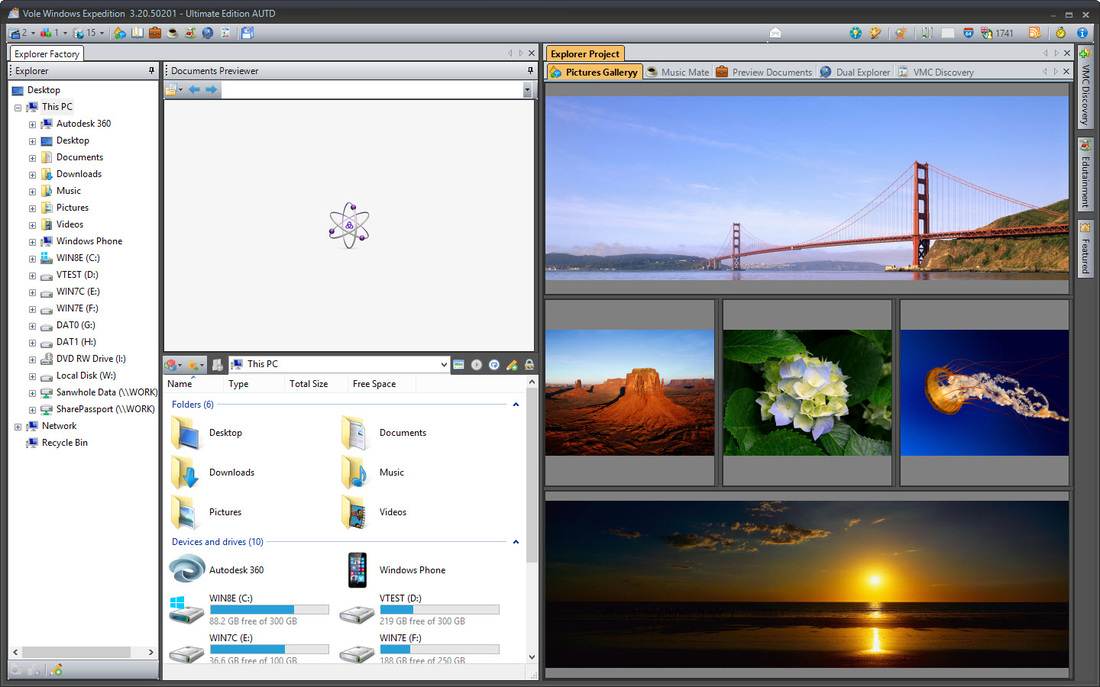Viewport: 1100px width, 687px height.
Task: Click the open book icon in the toolbar
Action: coord(137,33)
